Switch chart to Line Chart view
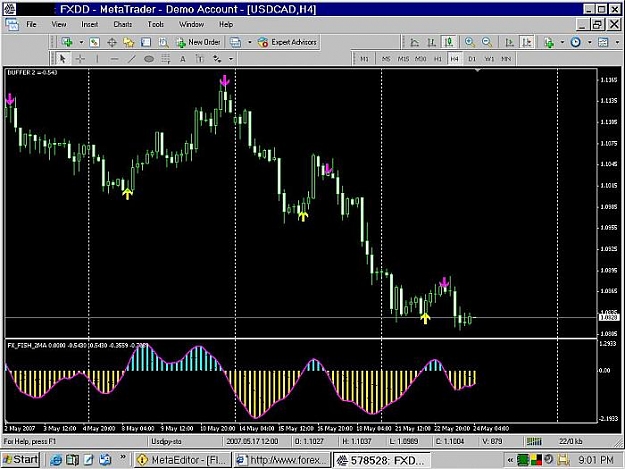 point(415,42)
